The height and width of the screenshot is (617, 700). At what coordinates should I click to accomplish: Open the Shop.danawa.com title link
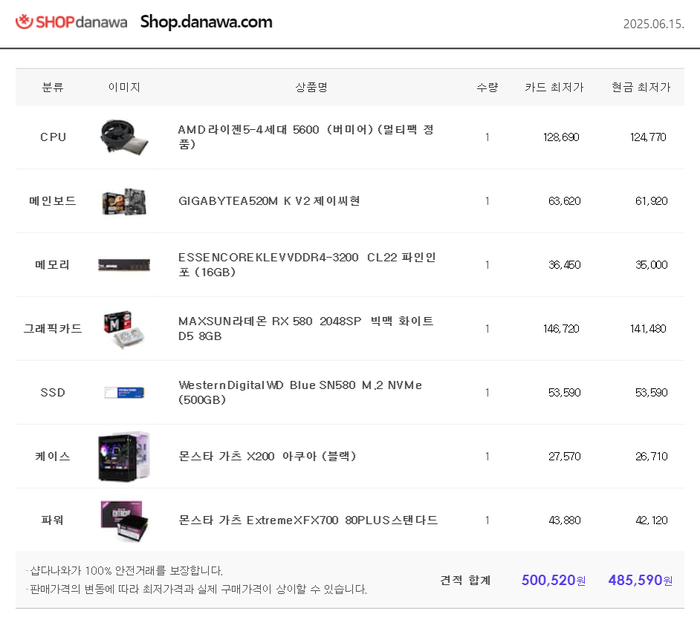point(206,22)
